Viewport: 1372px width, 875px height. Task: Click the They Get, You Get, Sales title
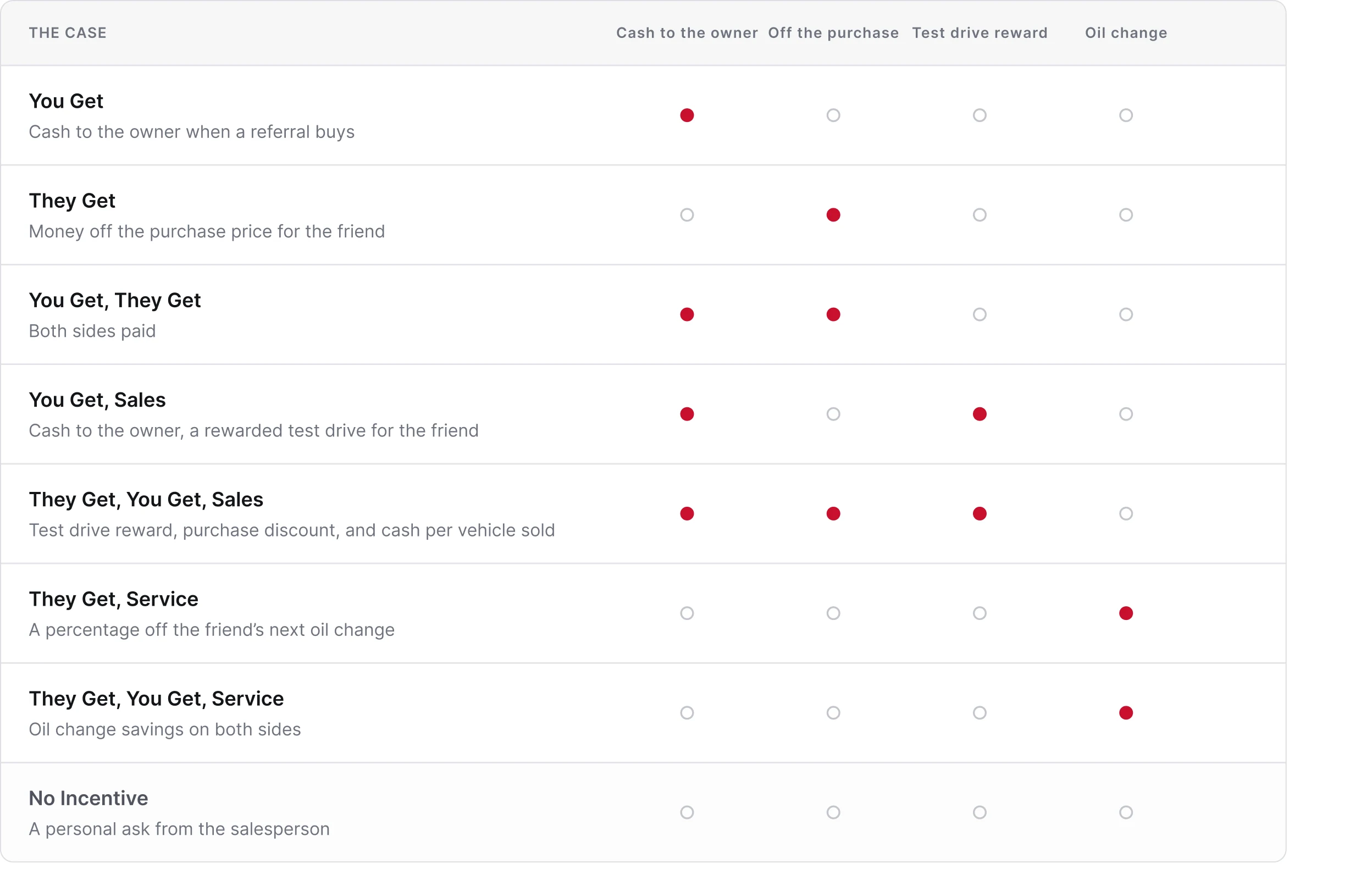coord(146,500)
